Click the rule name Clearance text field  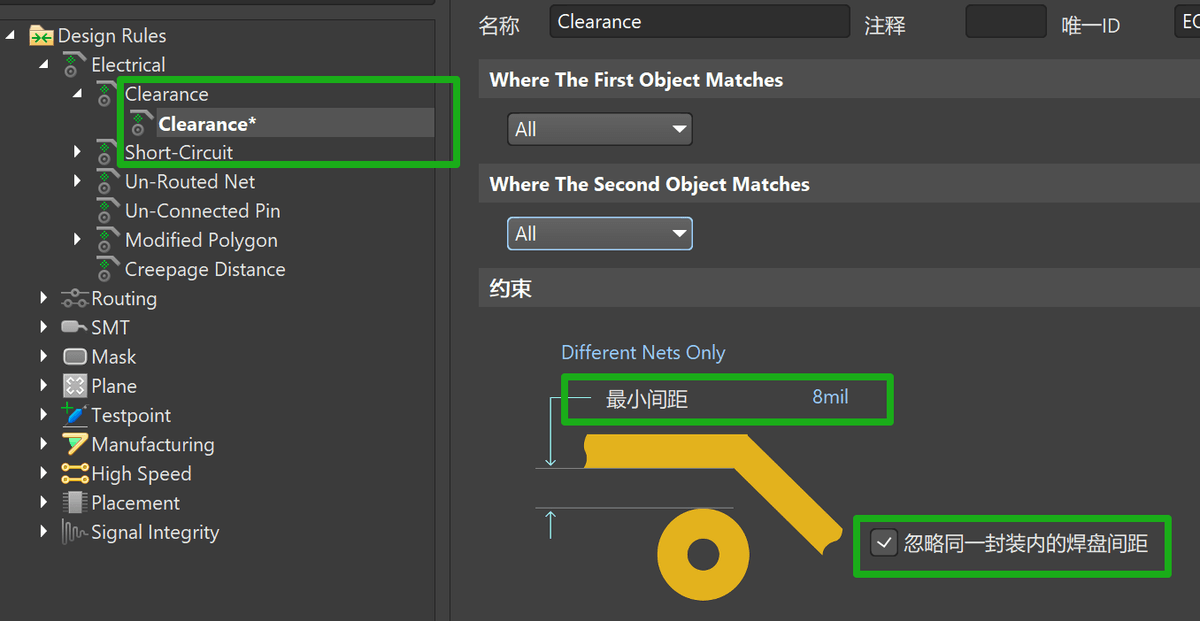click(699, 22)
